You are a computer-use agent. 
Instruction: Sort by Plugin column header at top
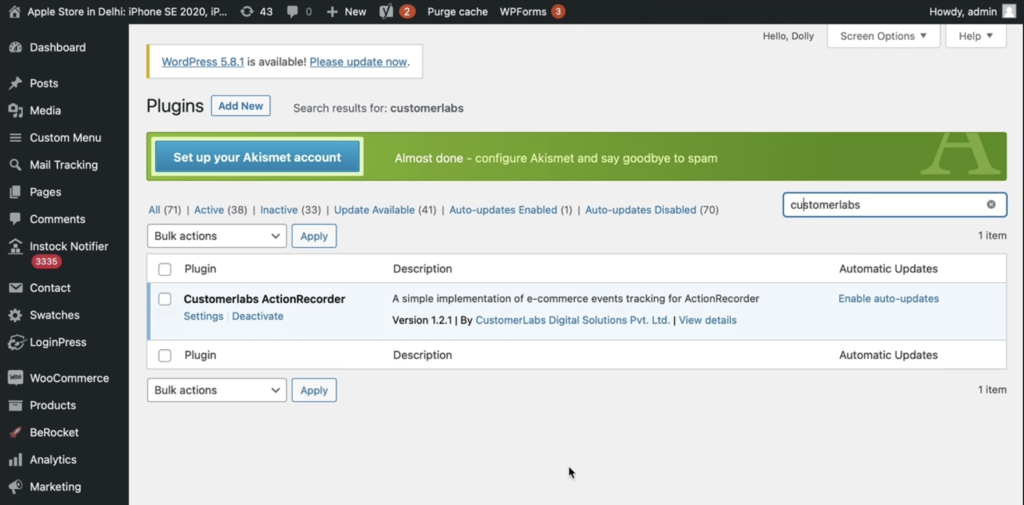pos(200,269)
